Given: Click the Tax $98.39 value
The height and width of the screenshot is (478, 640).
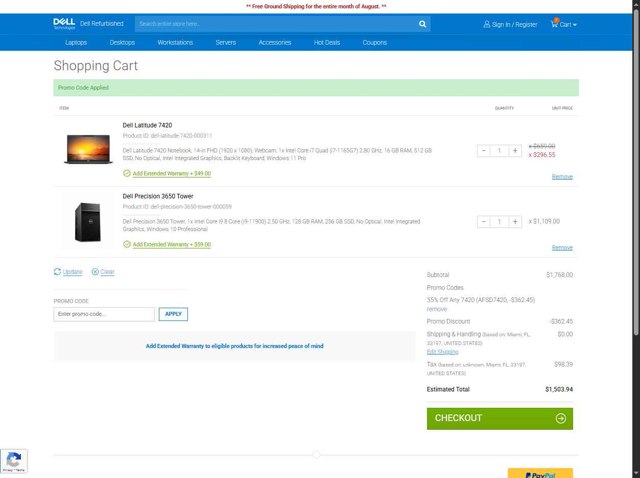Looking at the screenshot, I should point(563,364).
